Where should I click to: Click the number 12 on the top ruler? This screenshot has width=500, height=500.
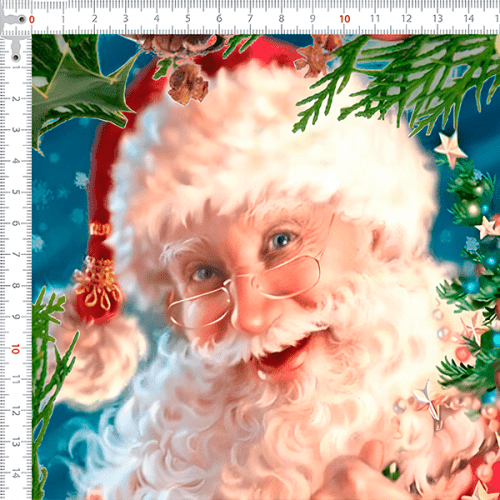pyautogui.click(x=406, y=18)
